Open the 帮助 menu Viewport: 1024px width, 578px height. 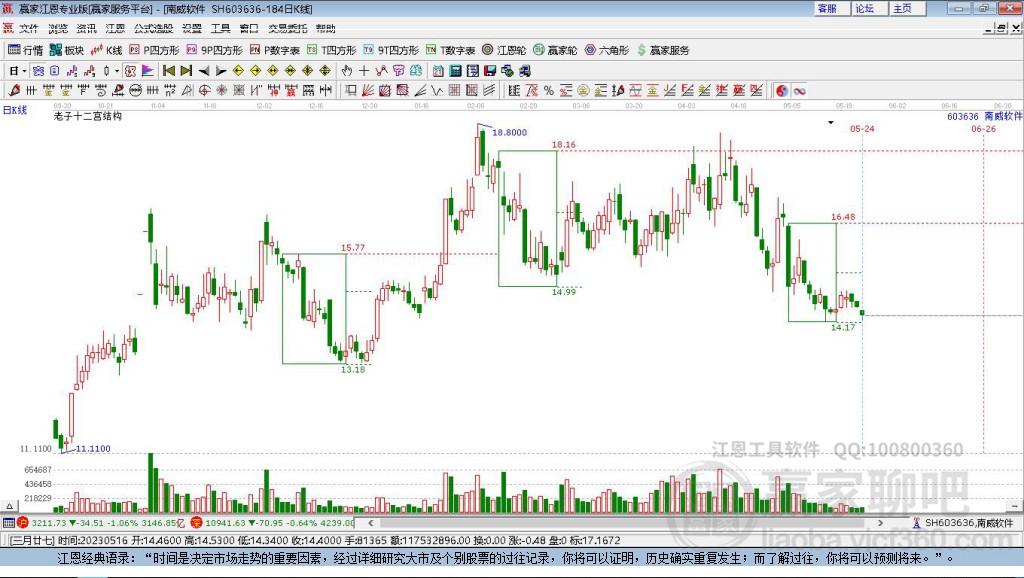click(x=325, y=28)
